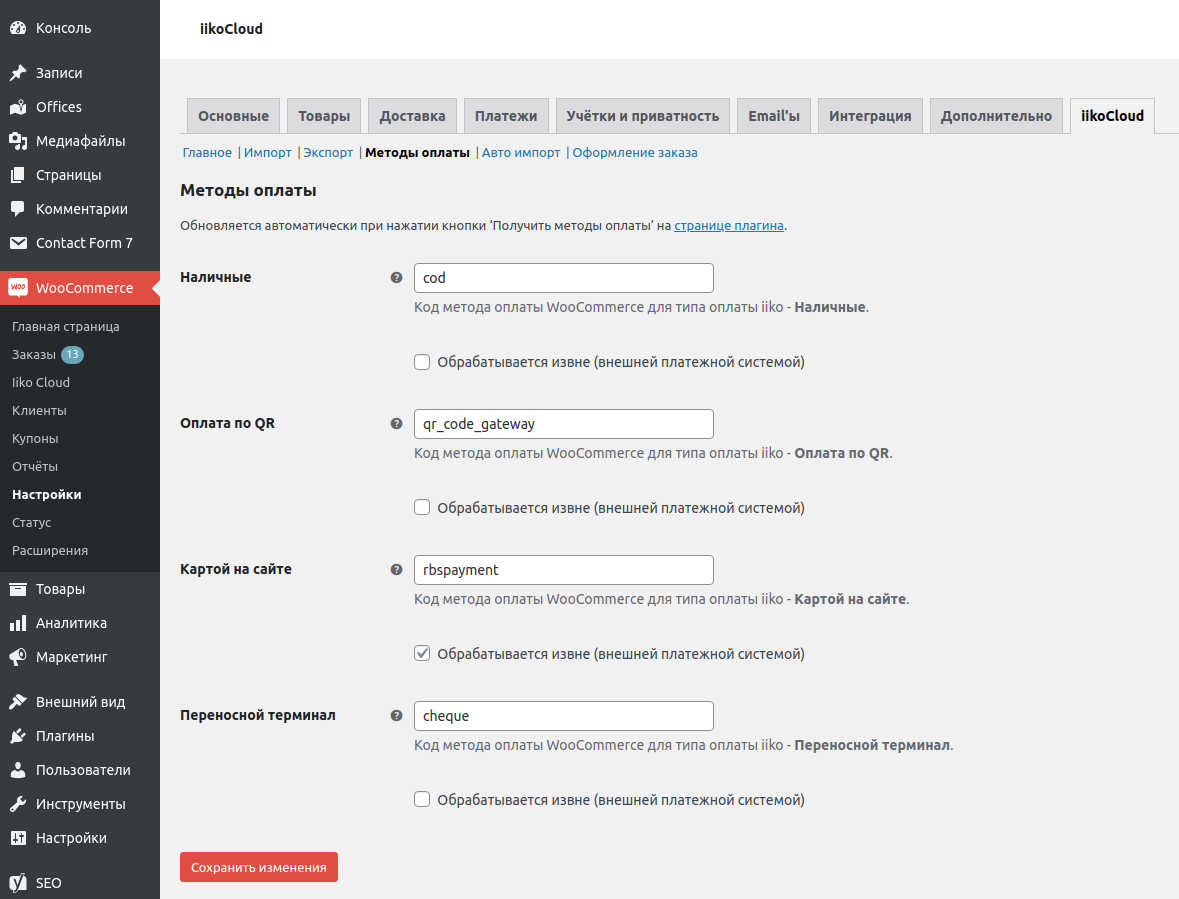1179x899 pixels.
Task: Open the Аналитика bar chart icon
Action: pyautogui.click(x=18, y=622)
